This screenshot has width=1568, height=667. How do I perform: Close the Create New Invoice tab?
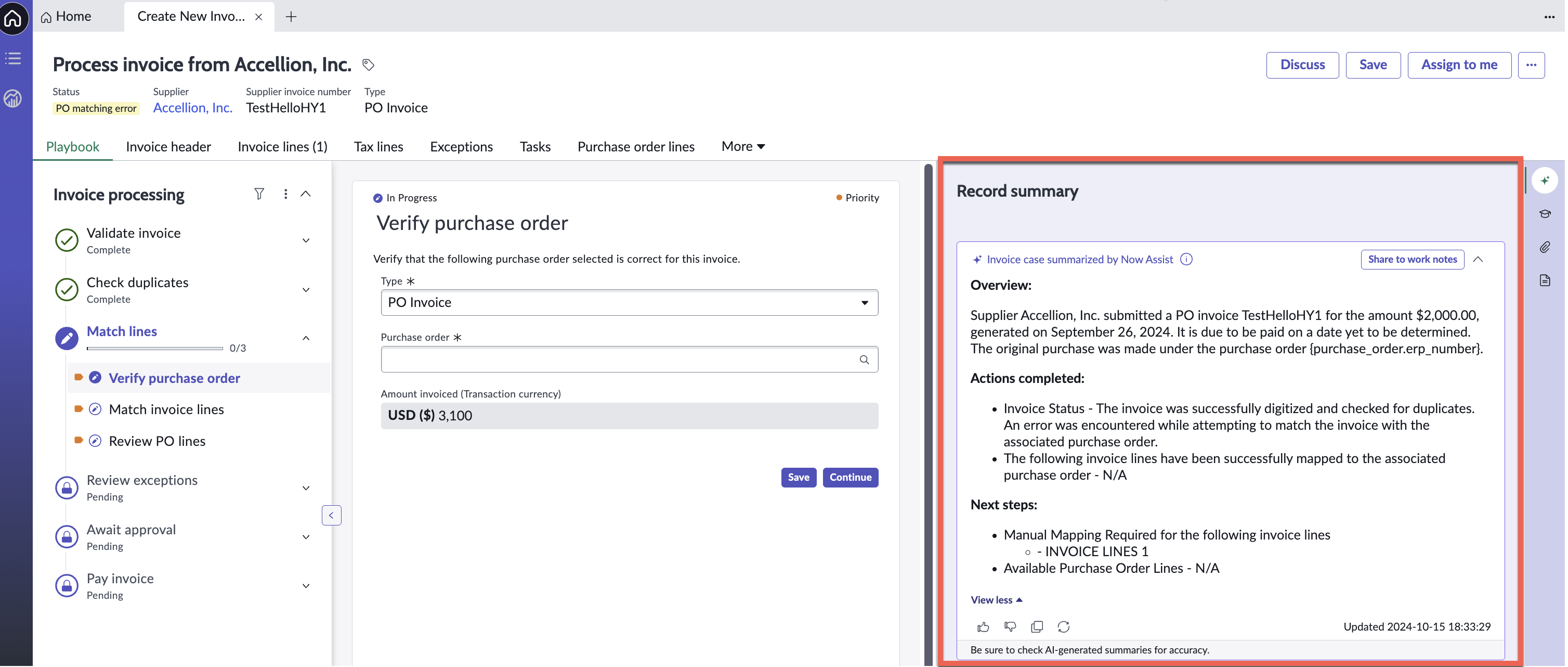(x=259, y=17)
